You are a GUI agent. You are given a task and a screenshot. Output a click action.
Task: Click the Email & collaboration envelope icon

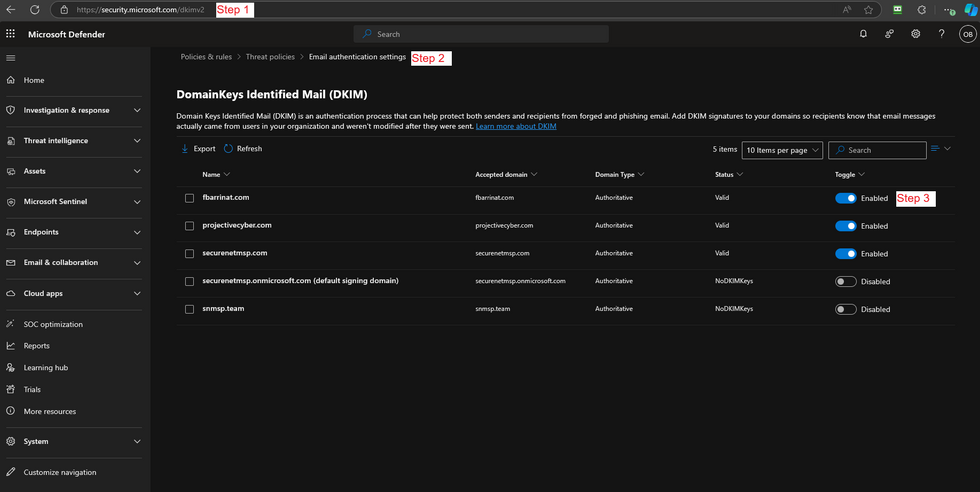point(11,263)
